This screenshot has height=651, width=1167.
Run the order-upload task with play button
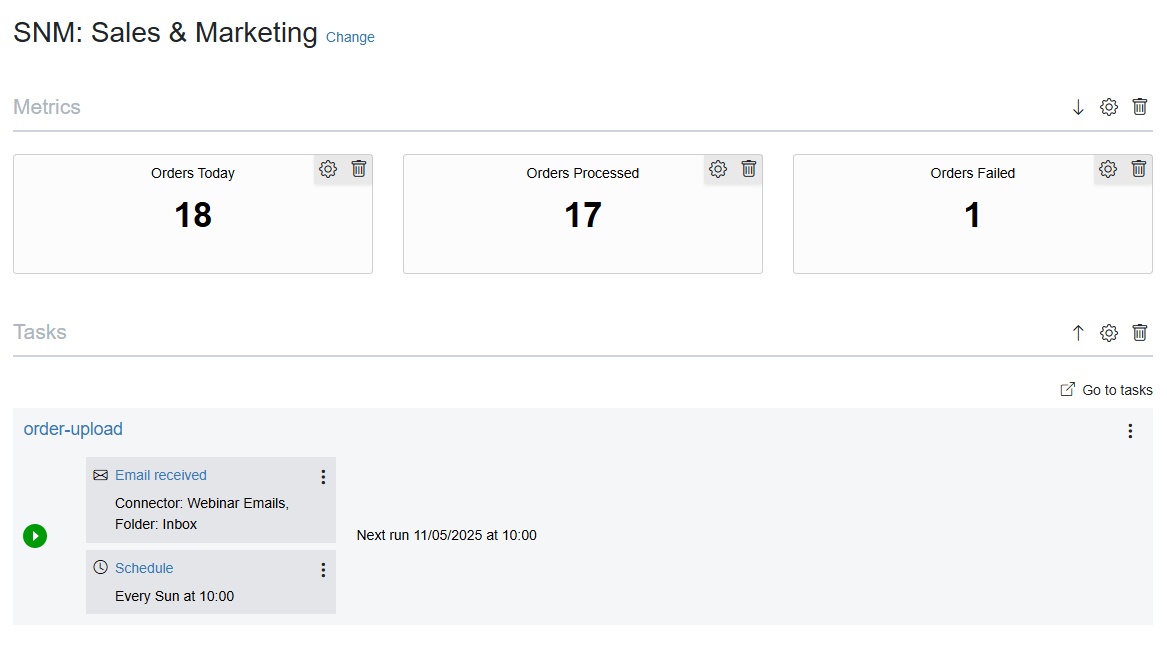point(35,536)
